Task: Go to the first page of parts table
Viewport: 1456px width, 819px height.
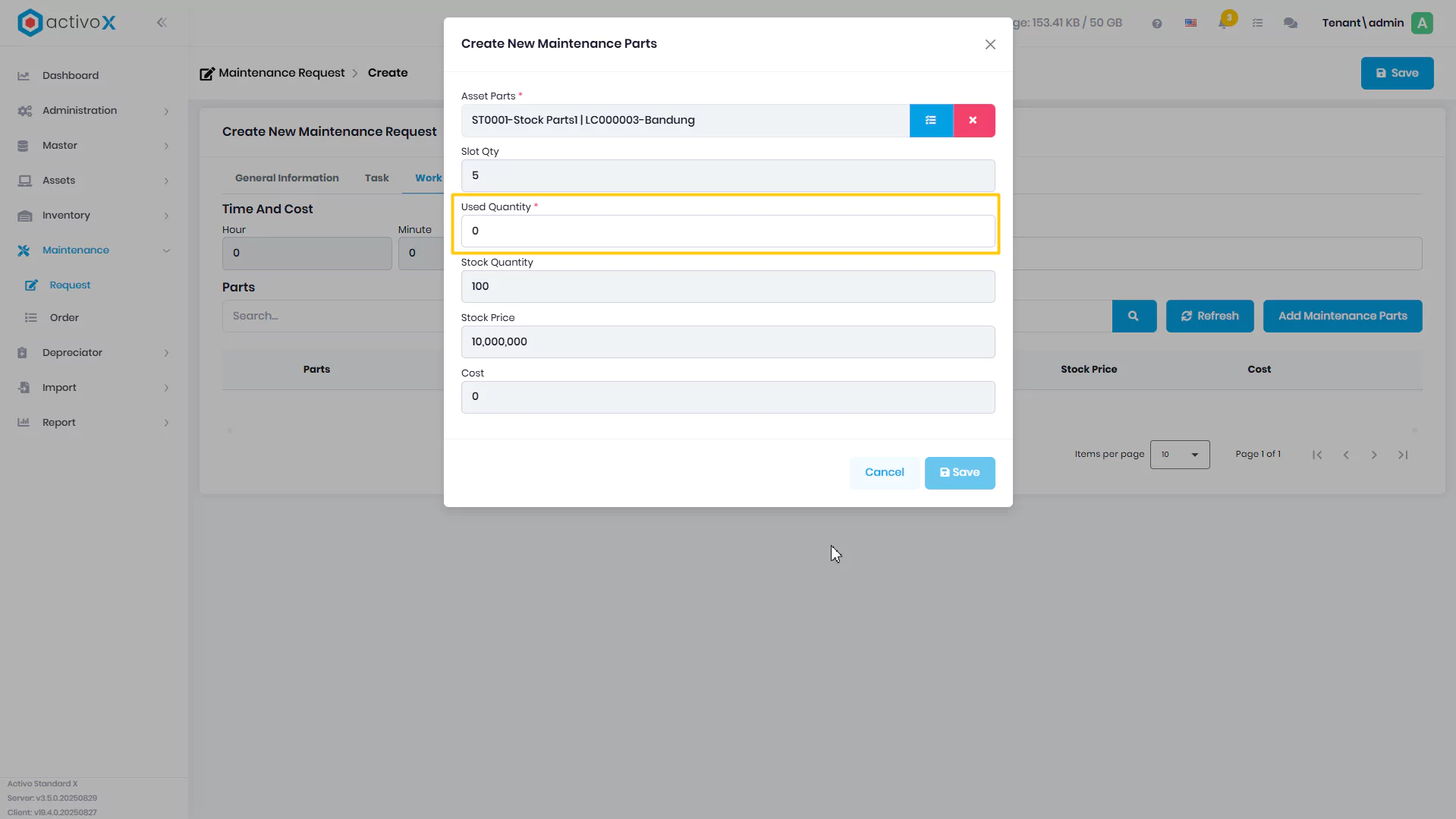Action: click(x=1317, y=455)
